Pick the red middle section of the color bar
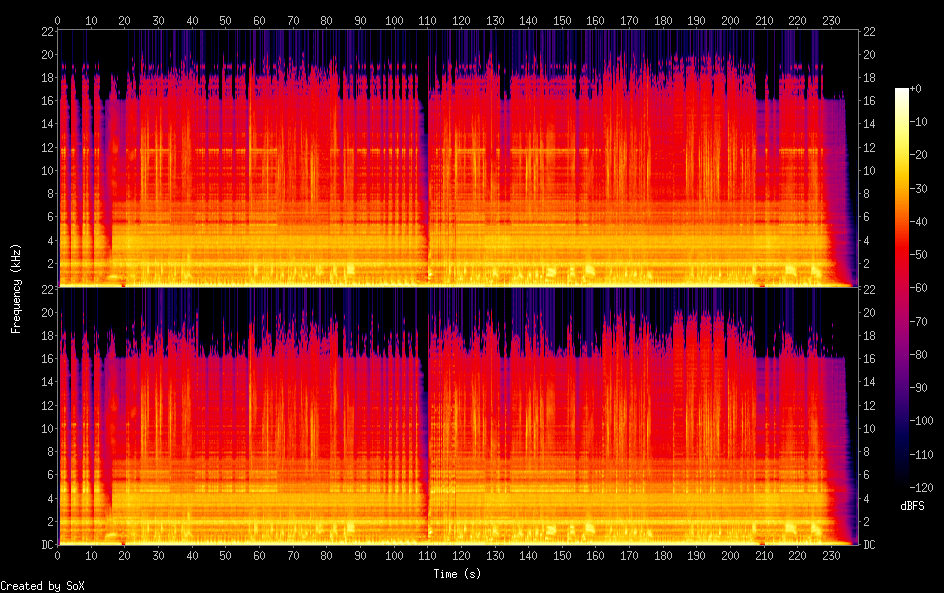This screenshot has width=944, height=593. click(x=902, y=290)
